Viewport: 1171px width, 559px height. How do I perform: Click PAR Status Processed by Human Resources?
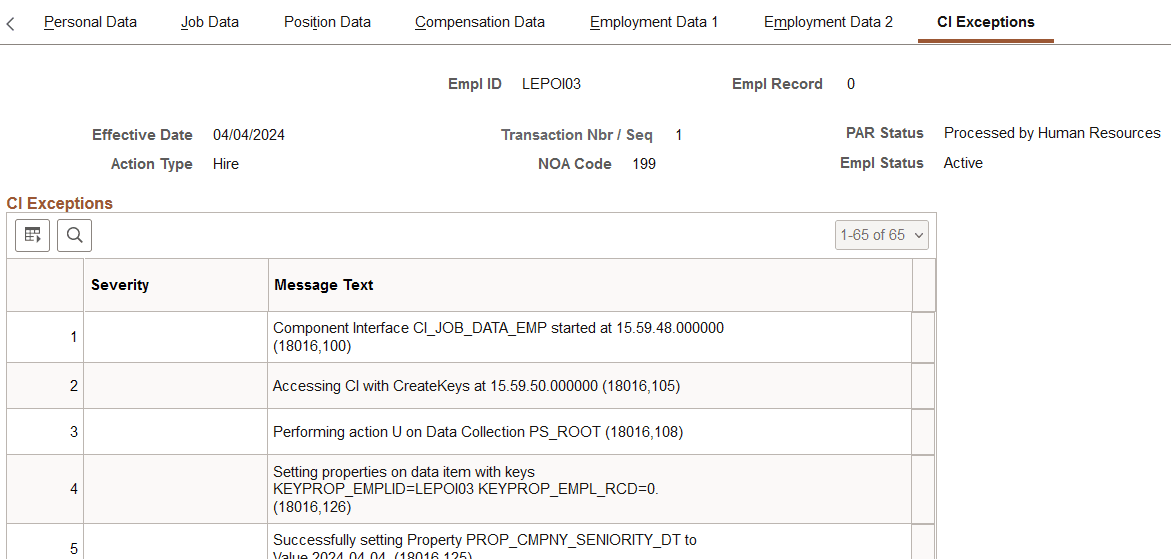click(x=1052, y=134)
